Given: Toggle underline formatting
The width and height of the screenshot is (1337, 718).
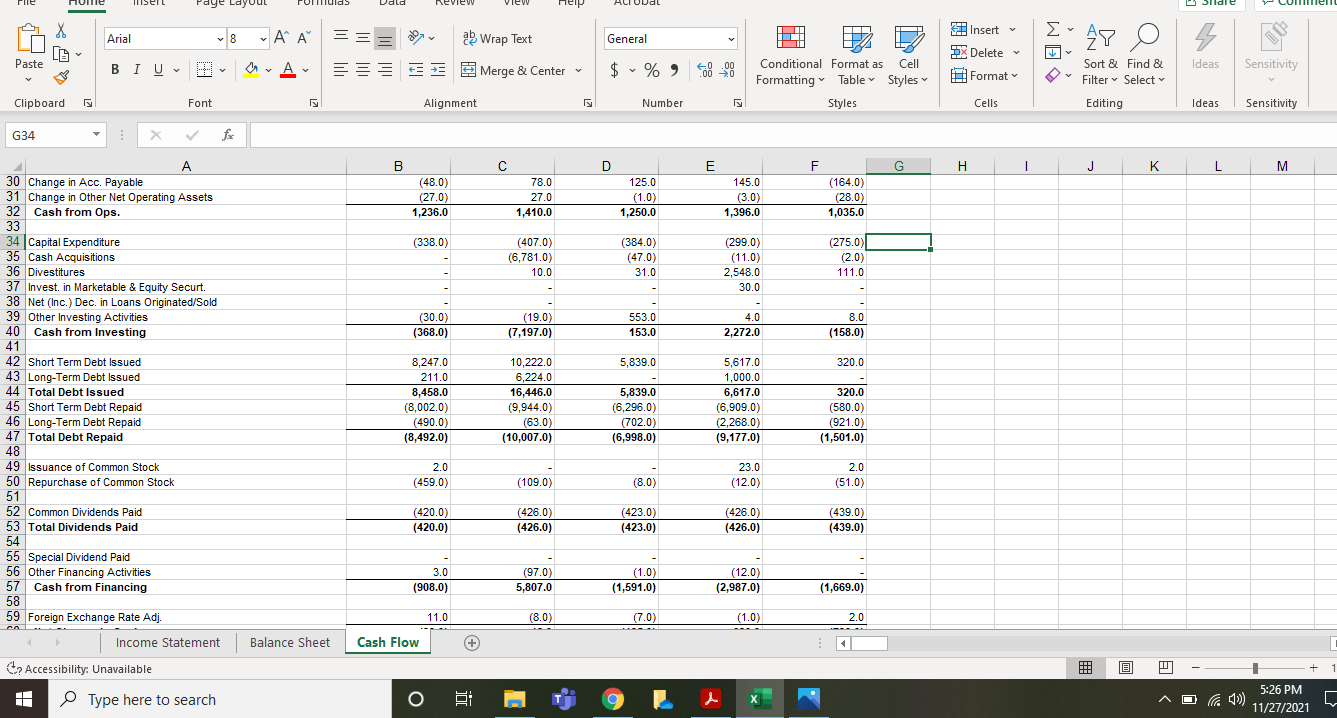Looking at the screenshot, I should 158,70.
